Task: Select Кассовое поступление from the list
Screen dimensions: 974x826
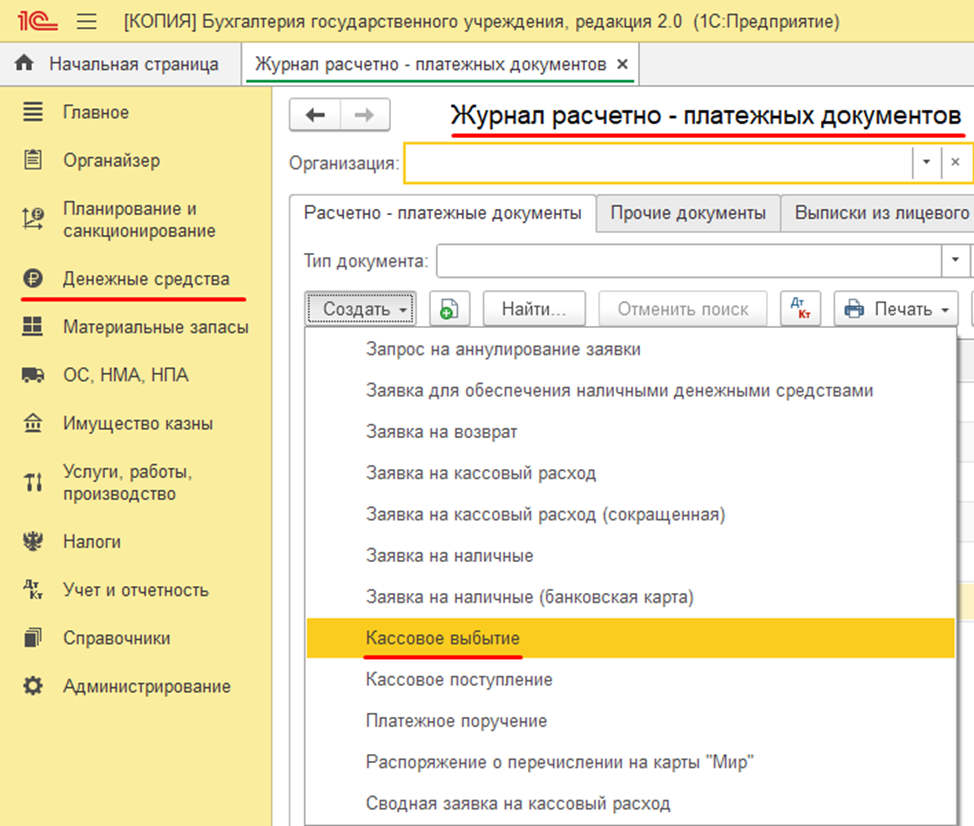Action: coord(630,679)
